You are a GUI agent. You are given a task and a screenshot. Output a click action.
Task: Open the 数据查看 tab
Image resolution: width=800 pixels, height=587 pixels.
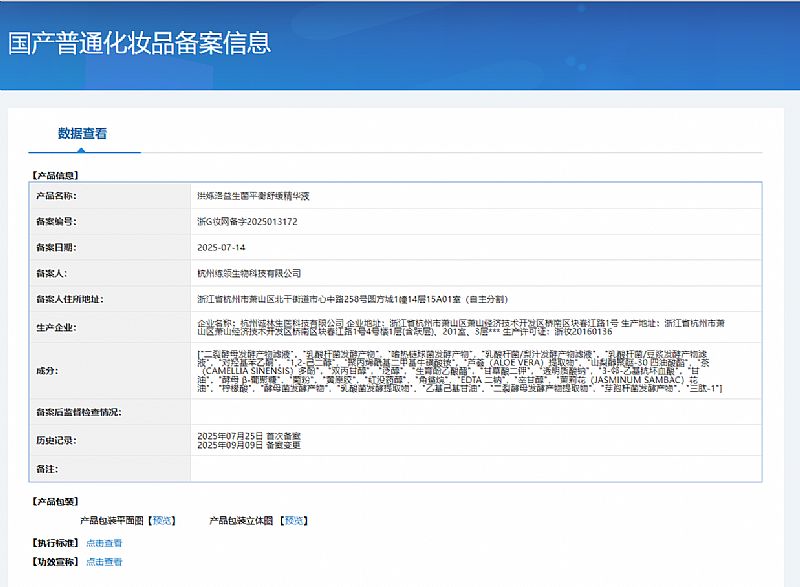coord(82,133)
